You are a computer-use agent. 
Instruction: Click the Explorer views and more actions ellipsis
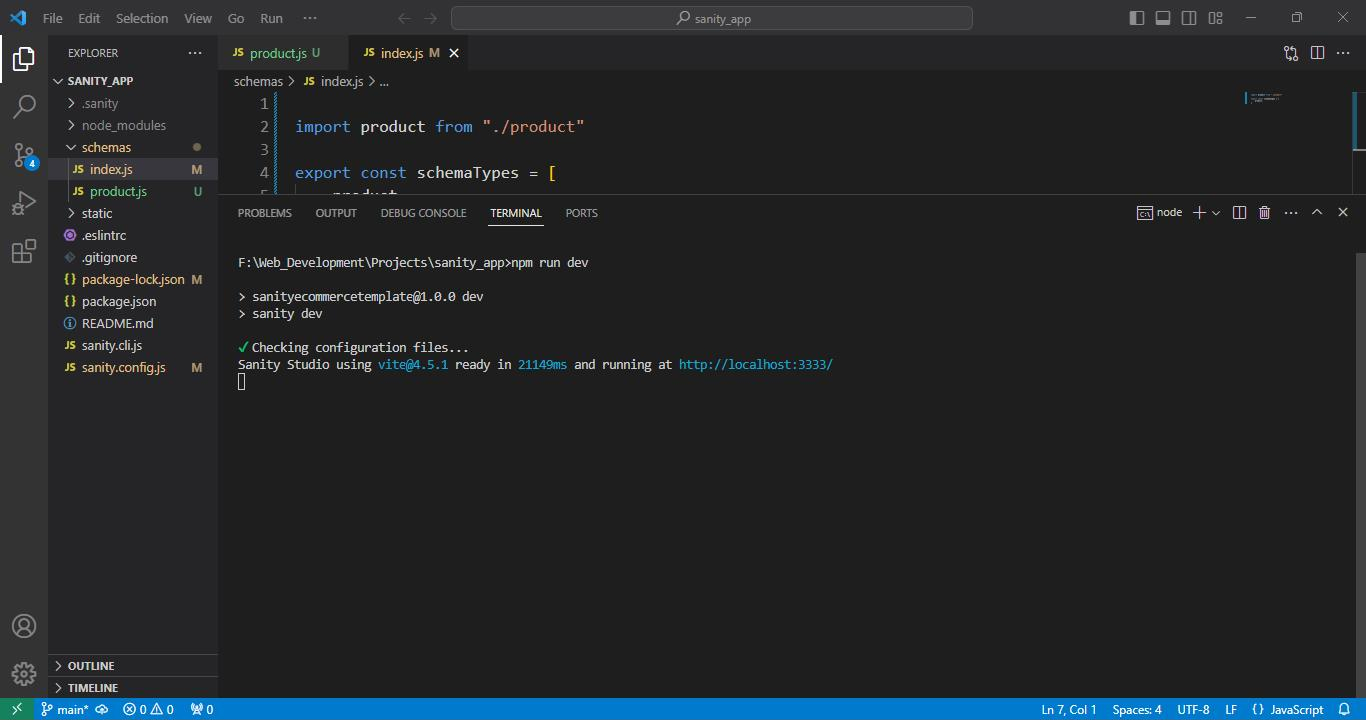coord(195,53)
